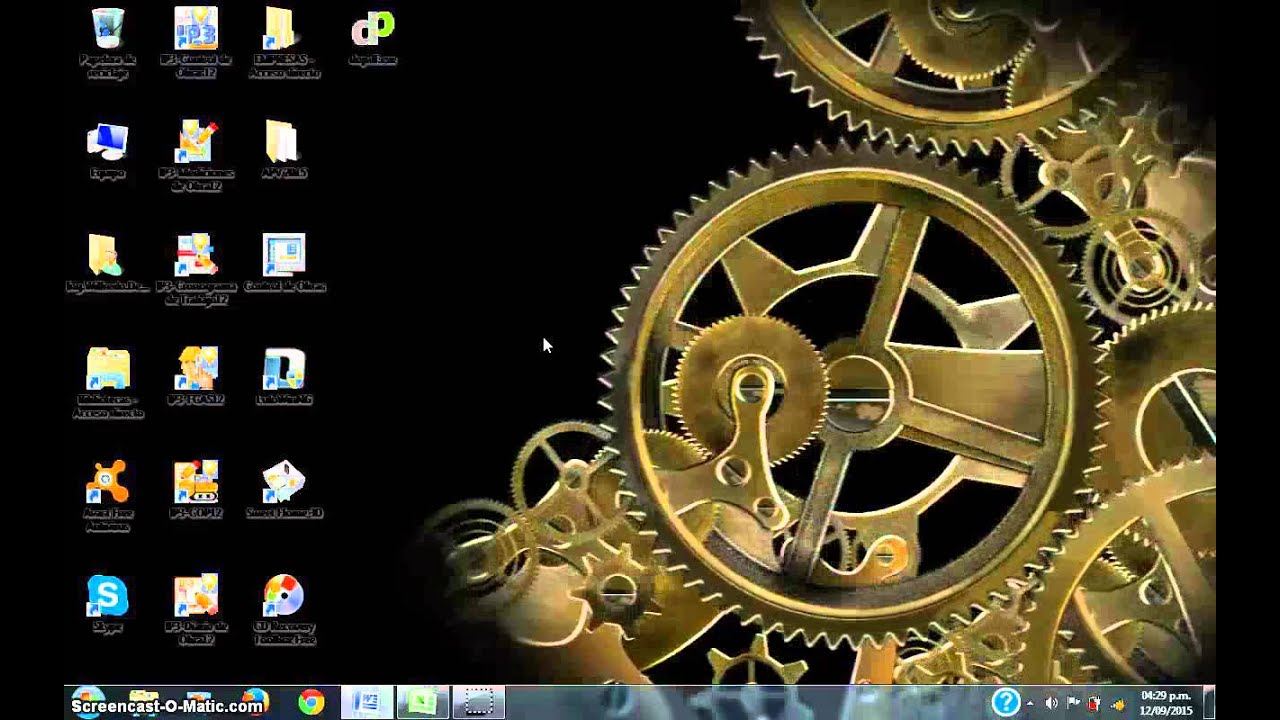
Task: Launch the Control de Obras shortcut
Action: 284,263
